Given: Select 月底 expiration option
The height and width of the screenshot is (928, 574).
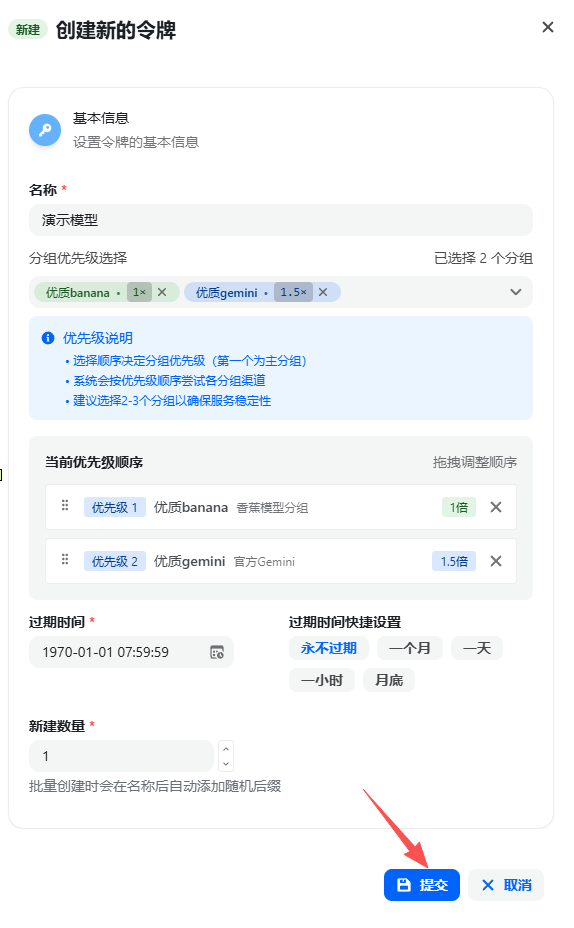Looking at the screenshot, I should tap(389, 680).
